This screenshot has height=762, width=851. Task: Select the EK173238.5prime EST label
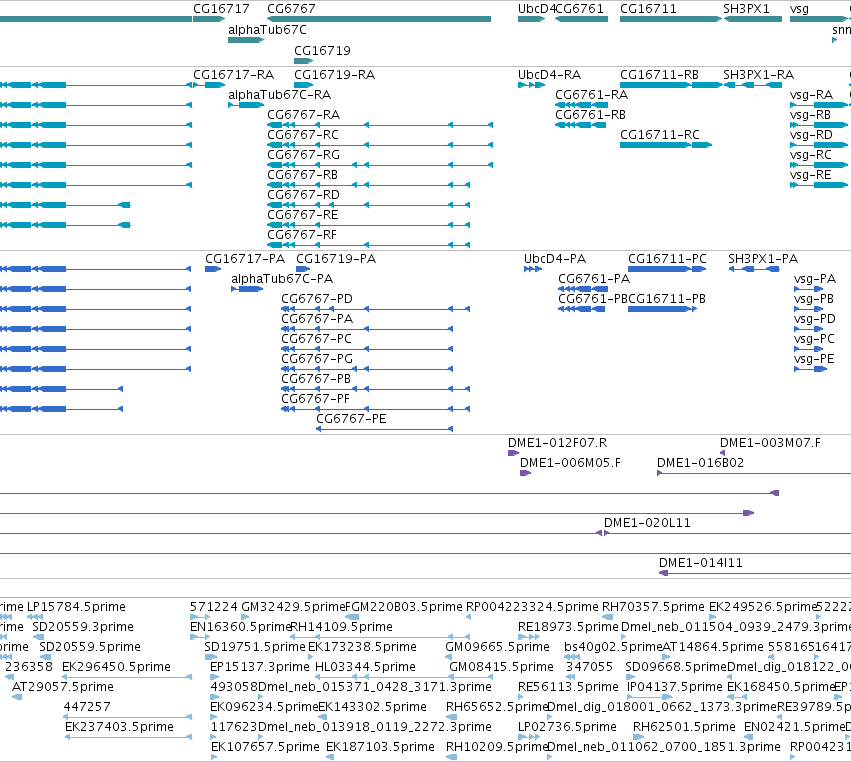(362, 647)
